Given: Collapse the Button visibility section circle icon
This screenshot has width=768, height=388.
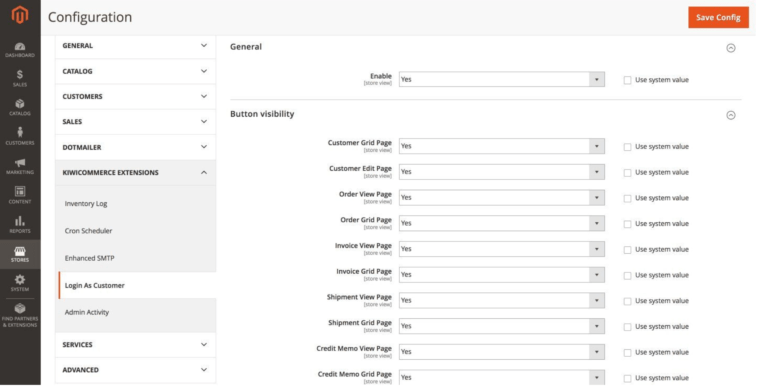Looking at the screenshot, I should [x=731, y=115].
